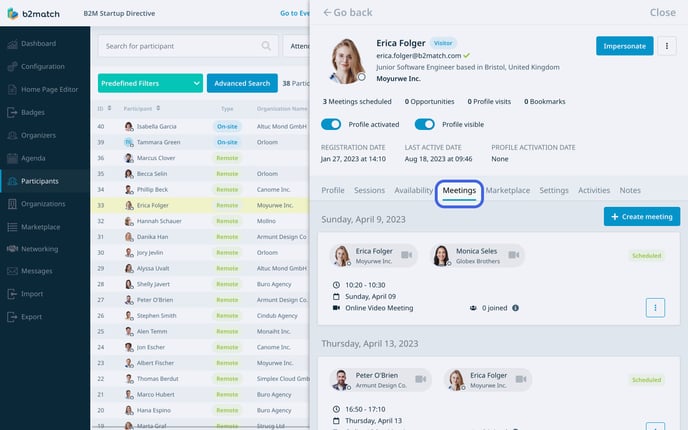Click the three-dot menu beside Impersonate
The width and height of the screenshot is (688, 430).
point(668,46)
